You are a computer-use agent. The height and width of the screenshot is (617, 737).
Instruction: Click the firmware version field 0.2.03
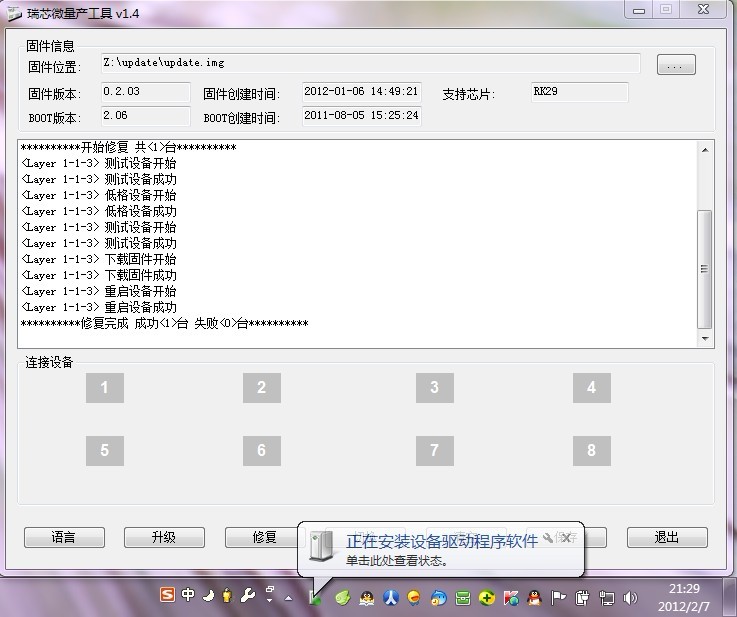click(x=146, y=92)
